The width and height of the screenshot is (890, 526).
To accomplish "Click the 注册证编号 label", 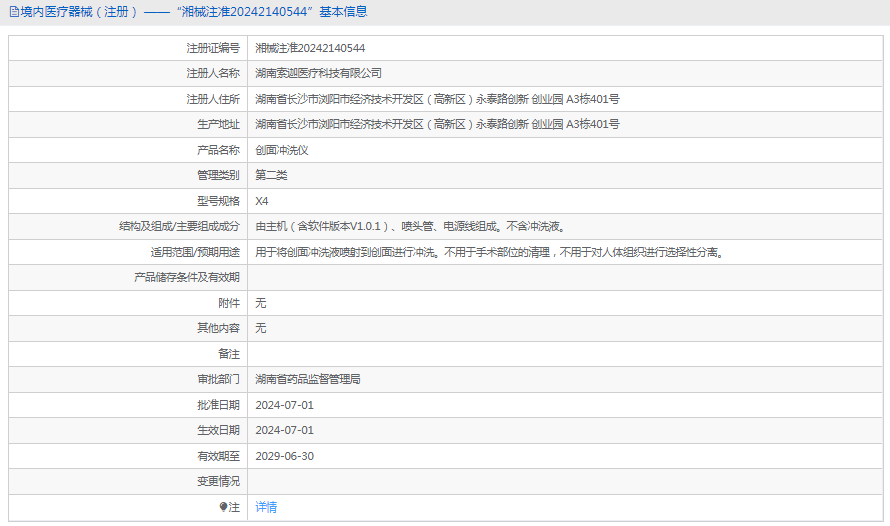I will point(213,48).
